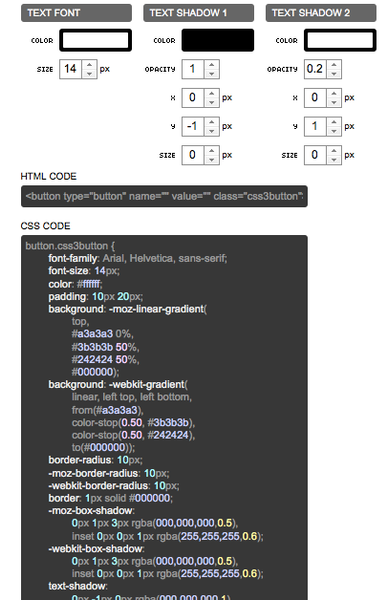Increase Text Shadow 2 size up arrow
The width and height of the screenshot is (388, 600).
point(334,151)
